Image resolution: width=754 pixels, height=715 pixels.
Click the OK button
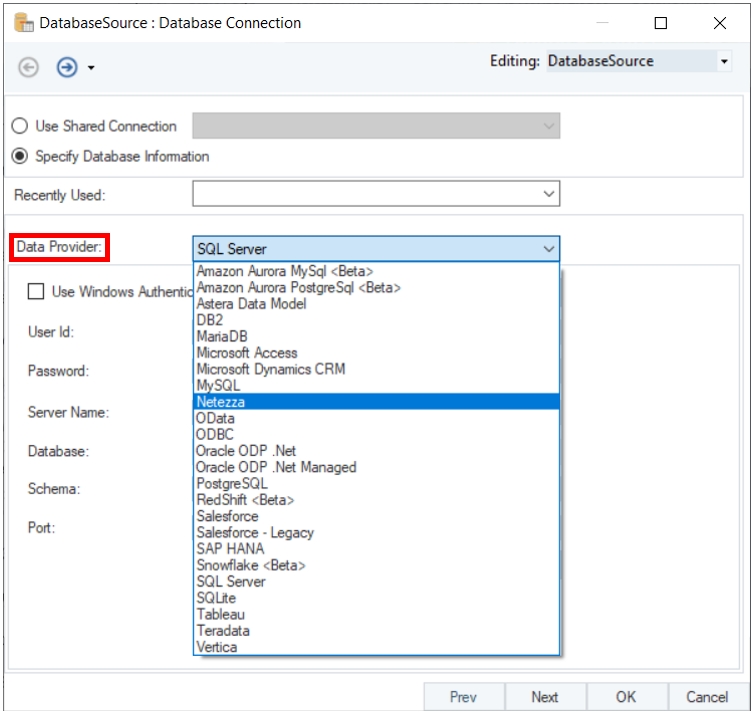tap(625, 697)
